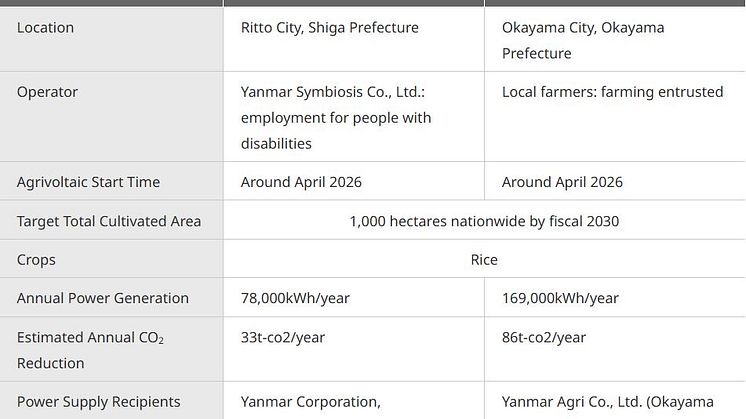The image size is (746, 419).
Task: Select the 86t-co2/year value
Action: pos(544,337)
